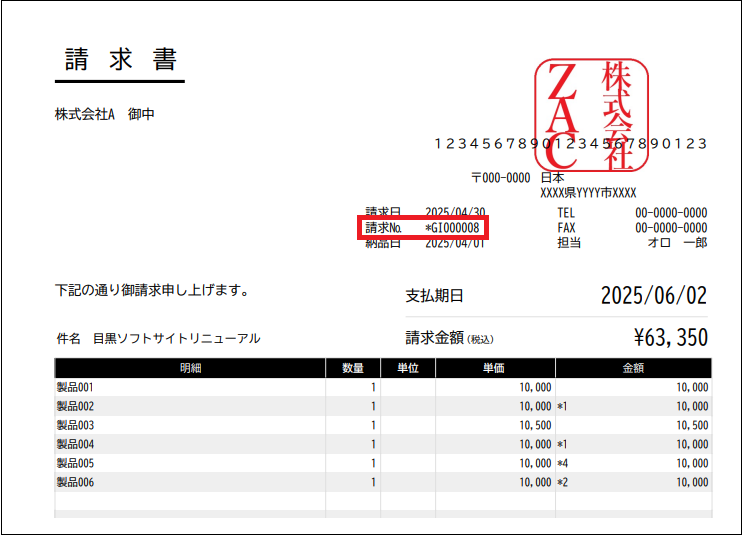
Task: Click the sentence 下記の通り御請求申し上げます。
Action: point(152,290)
